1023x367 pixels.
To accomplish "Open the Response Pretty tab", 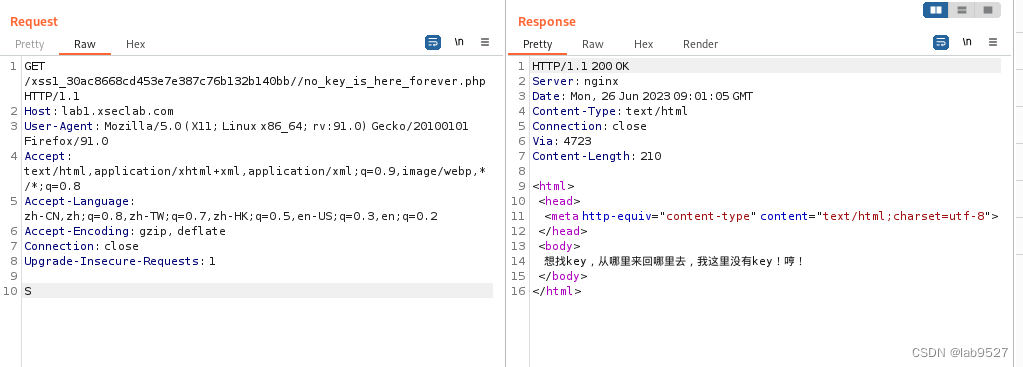I will click(x=538, y=44).
